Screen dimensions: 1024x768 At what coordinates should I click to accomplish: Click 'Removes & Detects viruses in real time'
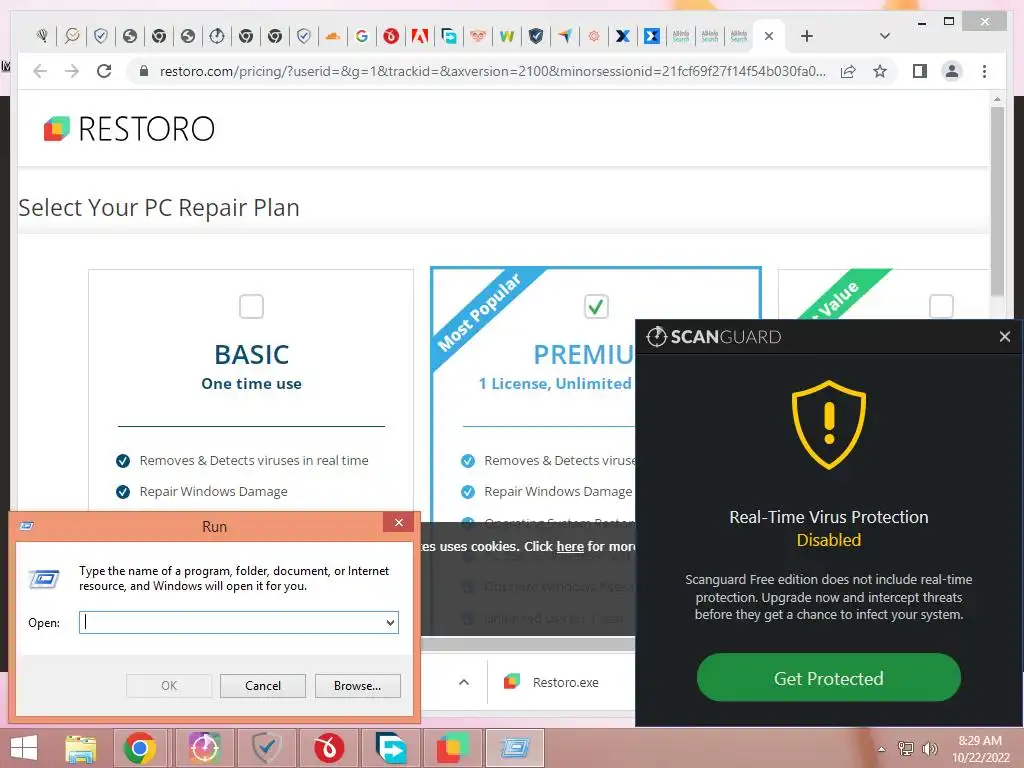click(254, 461)
